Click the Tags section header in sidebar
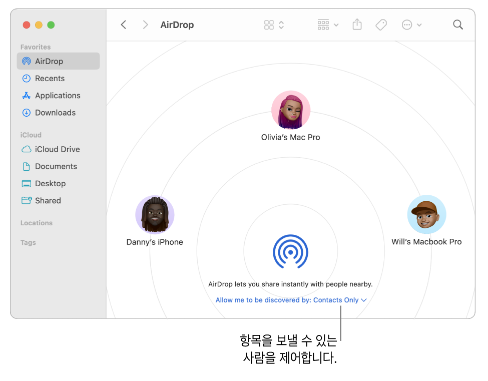 (28, 243)
